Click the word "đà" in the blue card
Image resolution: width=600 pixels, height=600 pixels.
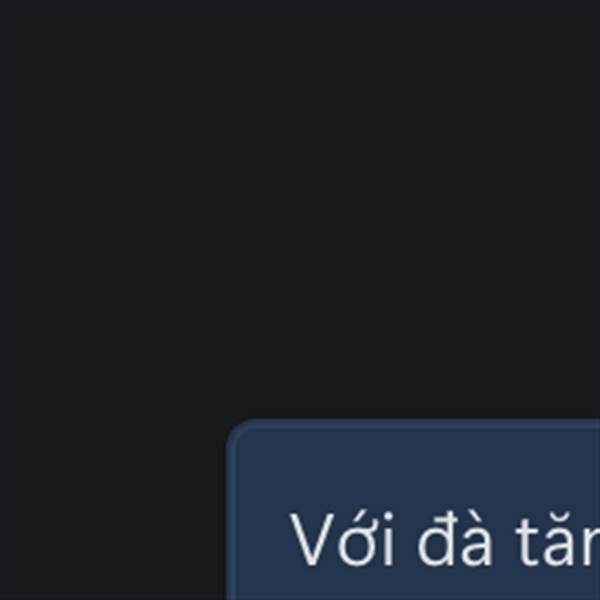(x=455, y=538)
